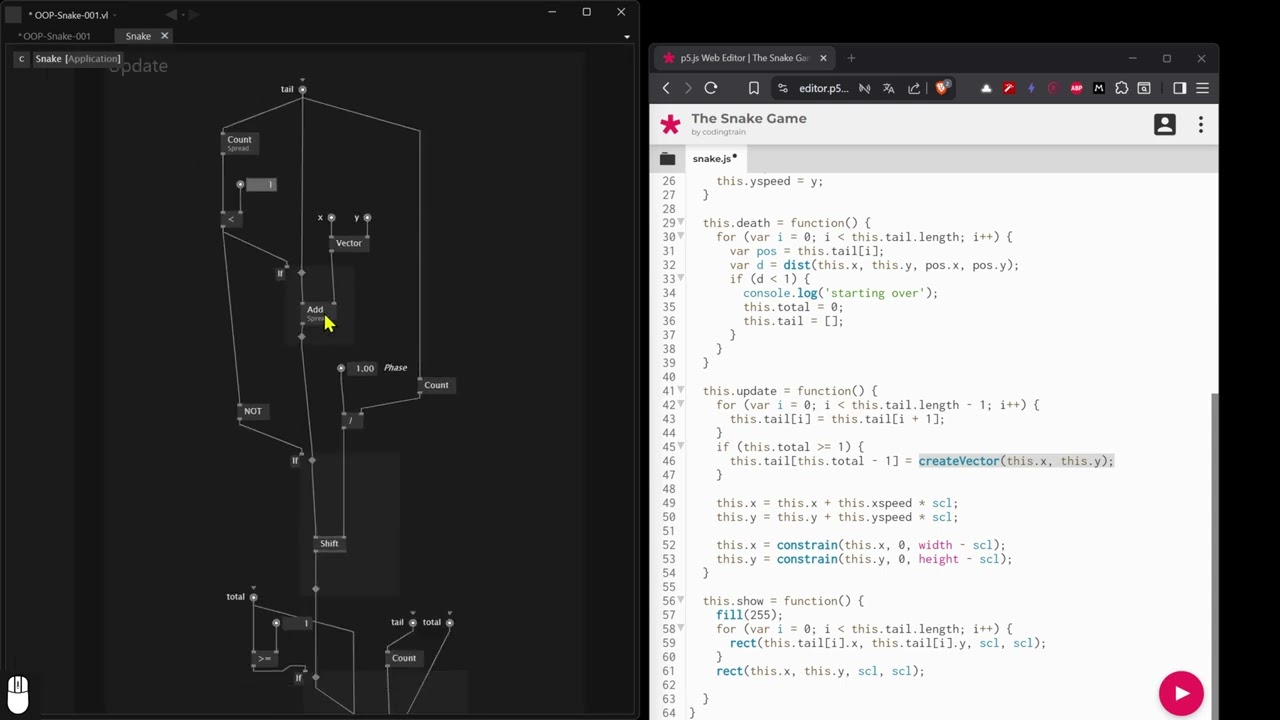Collapse the this.death function fold arrow
The width and height of the screenshot is (1280, 720).
(682, 222)
